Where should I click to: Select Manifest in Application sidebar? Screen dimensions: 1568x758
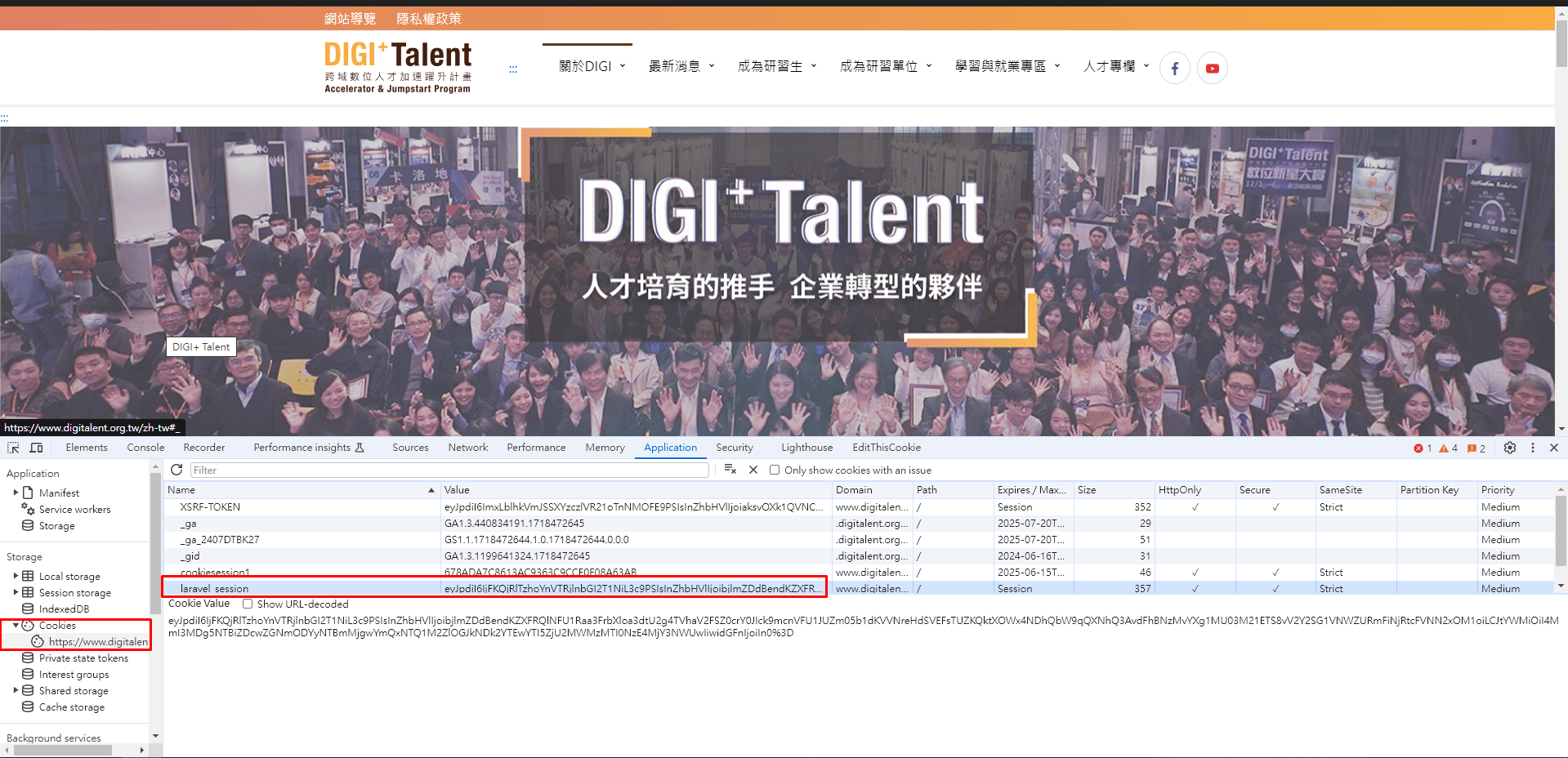[59, 493]
